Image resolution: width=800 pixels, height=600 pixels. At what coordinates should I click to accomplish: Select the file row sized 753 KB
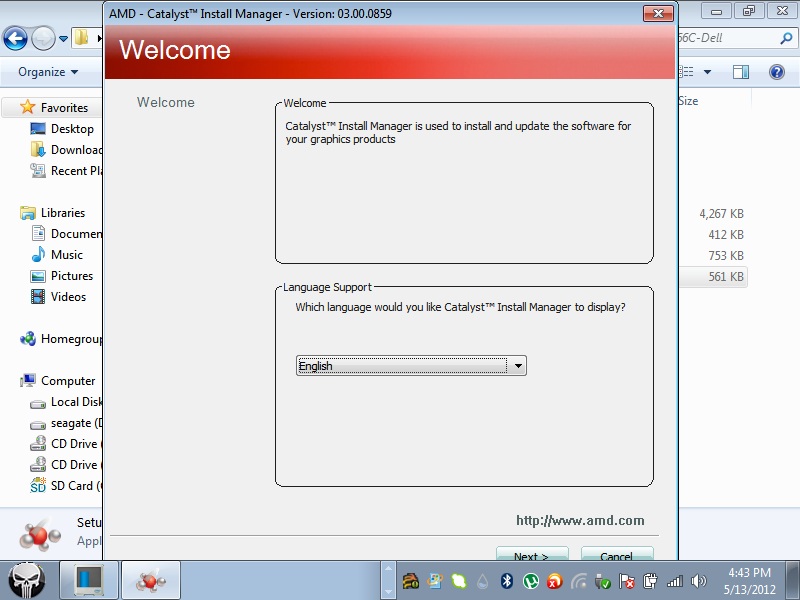(x=713, y=256)
